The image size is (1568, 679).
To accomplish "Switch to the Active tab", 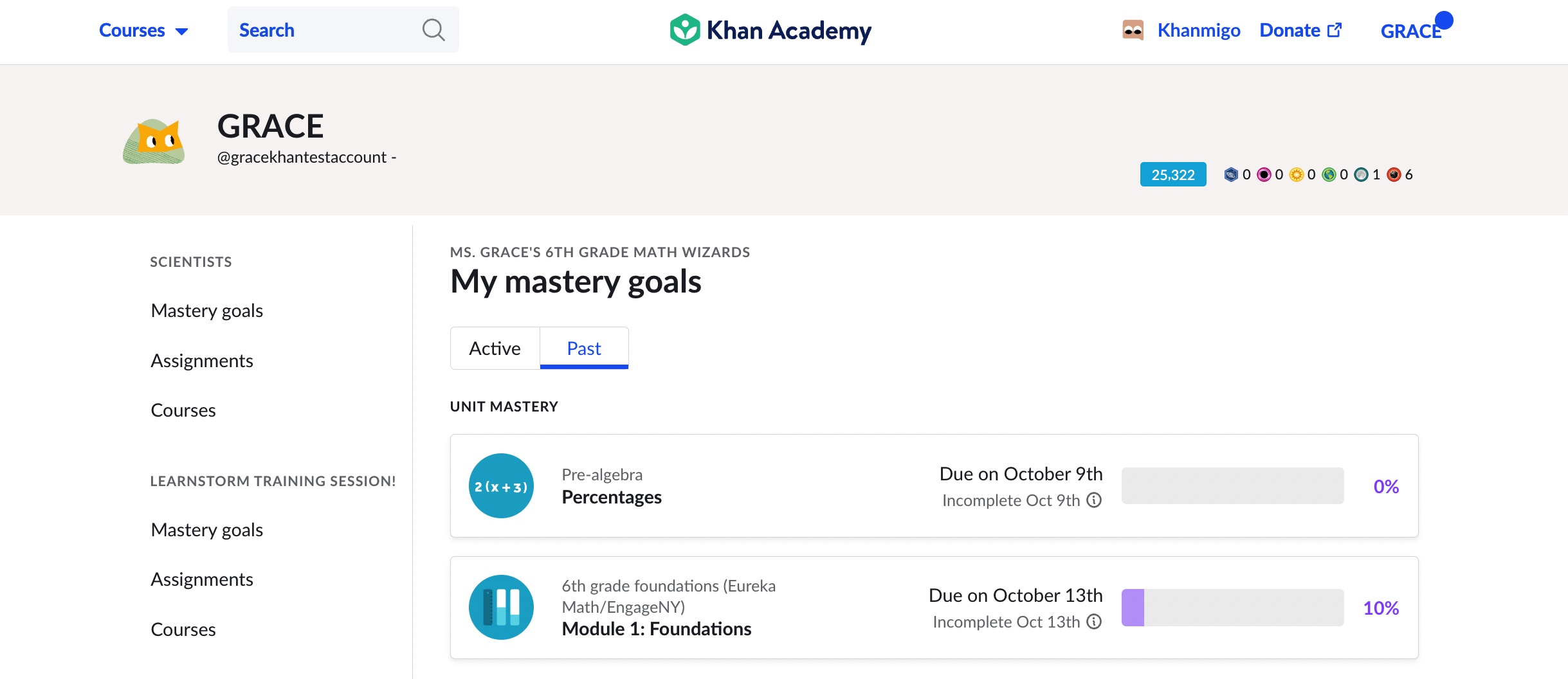I will pyautogui.click(x=495, y=348).
